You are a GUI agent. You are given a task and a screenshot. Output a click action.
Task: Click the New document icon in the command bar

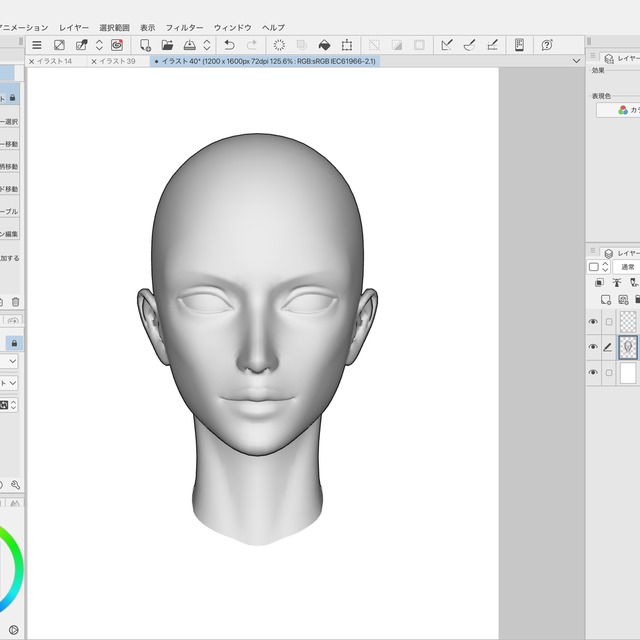tap(145, 45)
